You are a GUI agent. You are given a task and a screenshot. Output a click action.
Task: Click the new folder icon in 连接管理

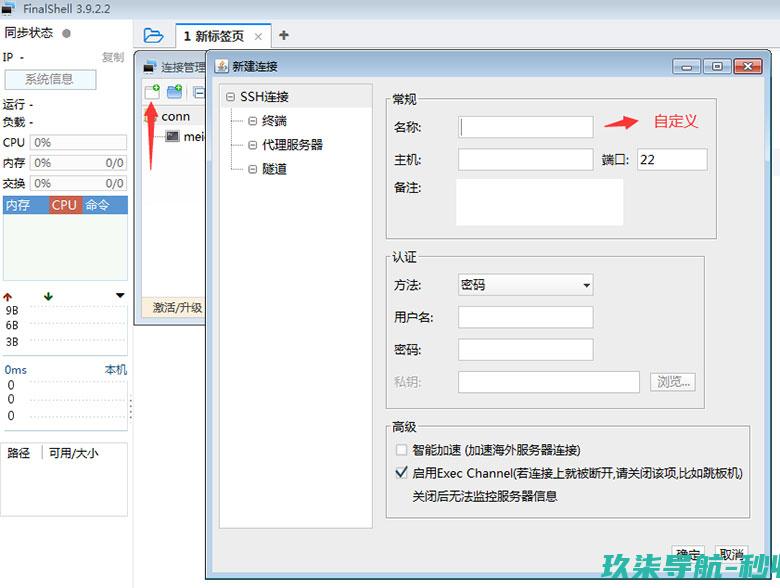[x=174, y=92]
